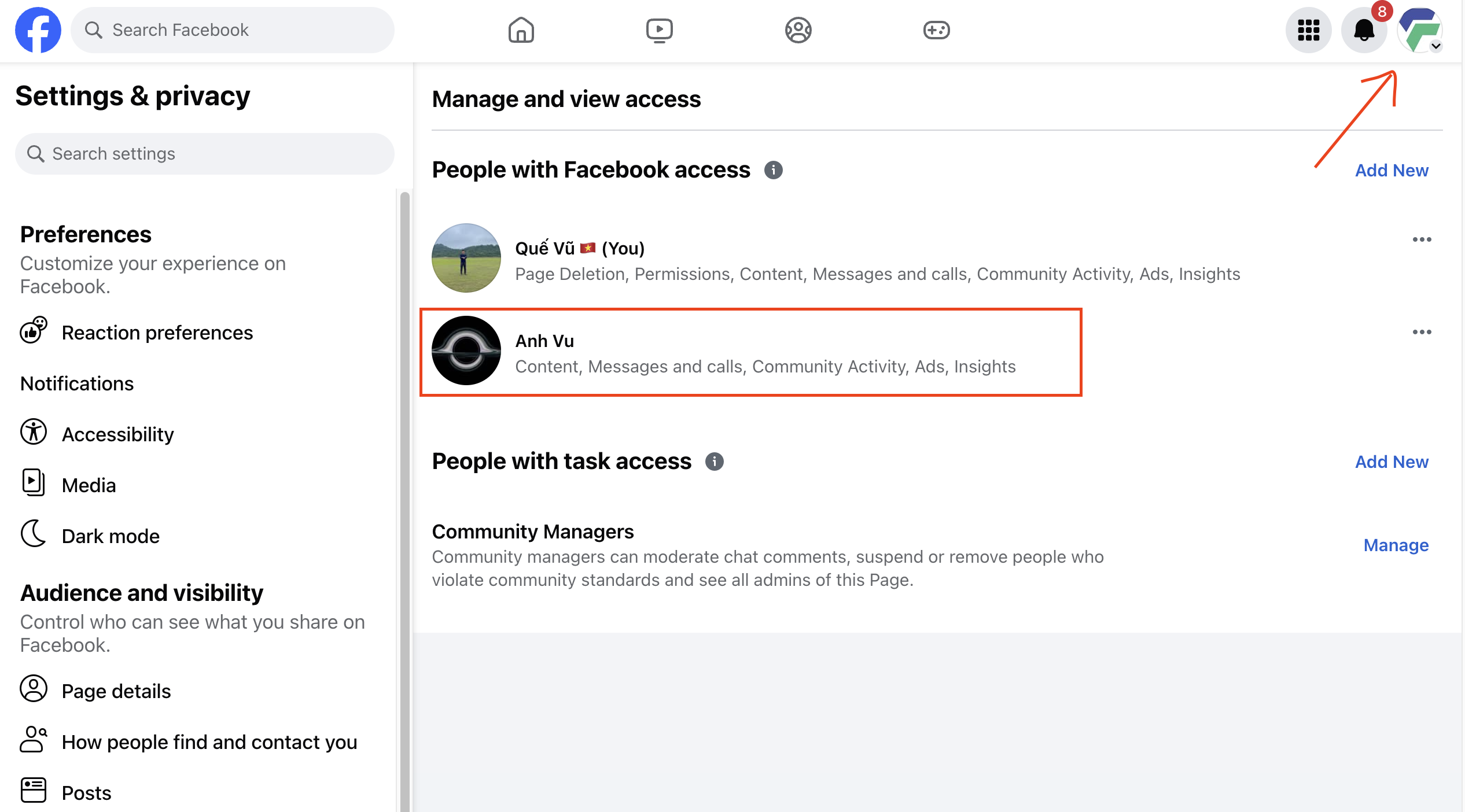Open the Gaming controller icon

(x=936, y=30)
